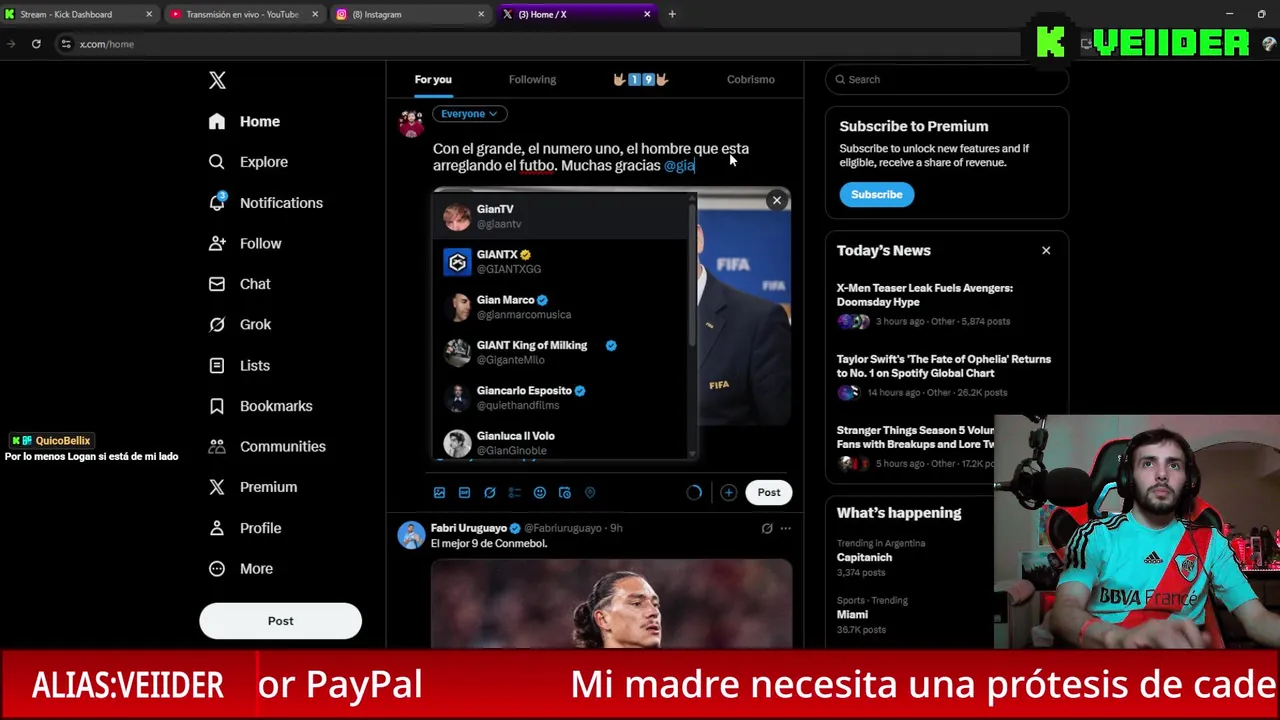Open Lists in the sidebar
This screenshot has height=720, width=1280.
[x=240, y=365]
